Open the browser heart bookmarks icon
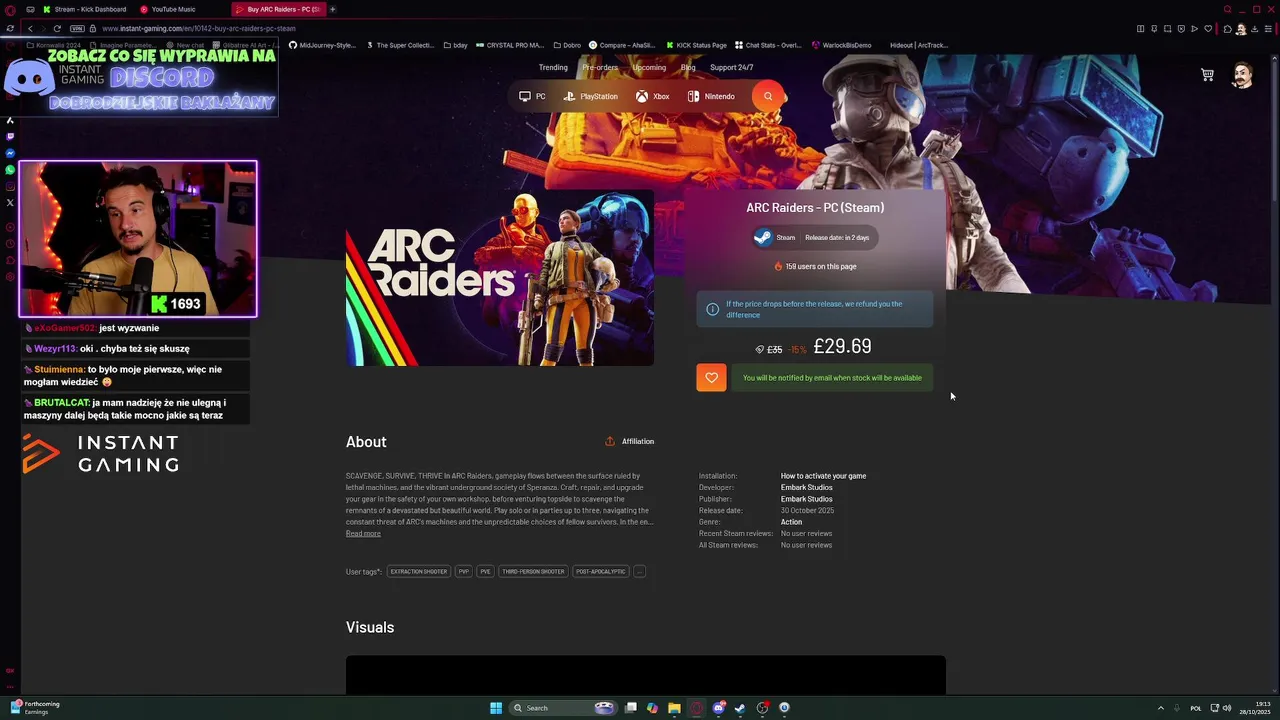Screen dimensions: 1280x720 click(x=1208, y=28)
